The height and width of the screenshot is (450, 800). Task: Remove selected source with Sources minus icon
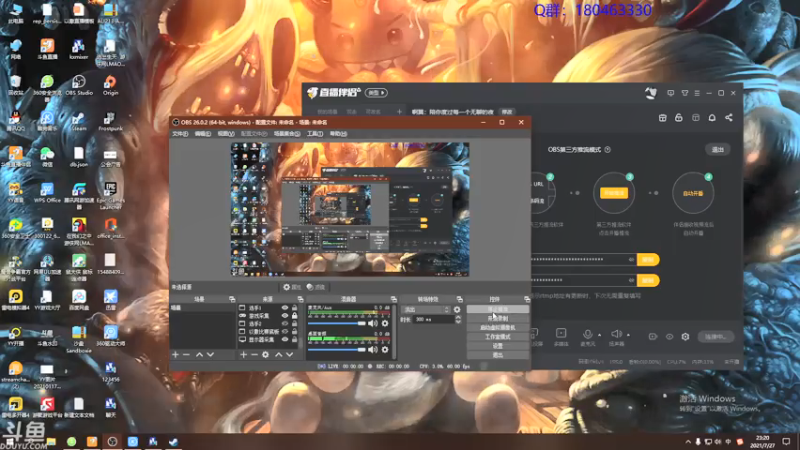click(254, 355)
